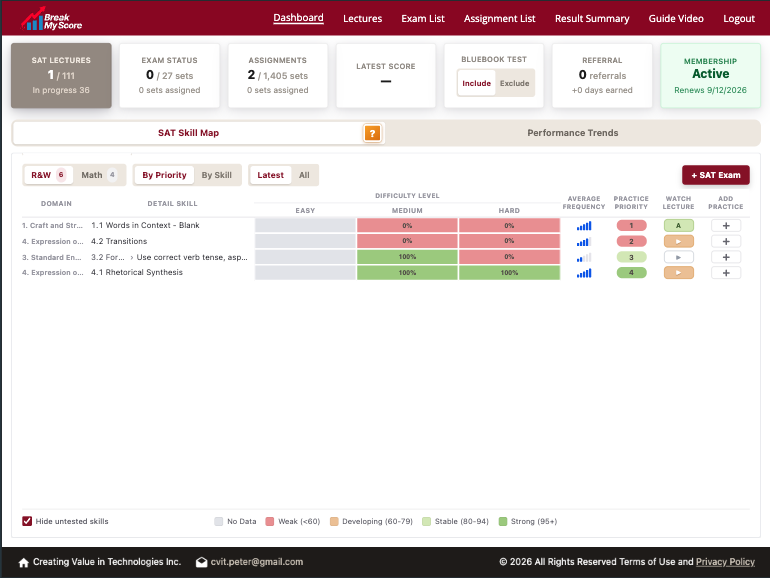Image resolution: width=770 pixels, height=578 pixels.
Task: Select Include for Bluebook Test
Action: (x=476, y=83)
